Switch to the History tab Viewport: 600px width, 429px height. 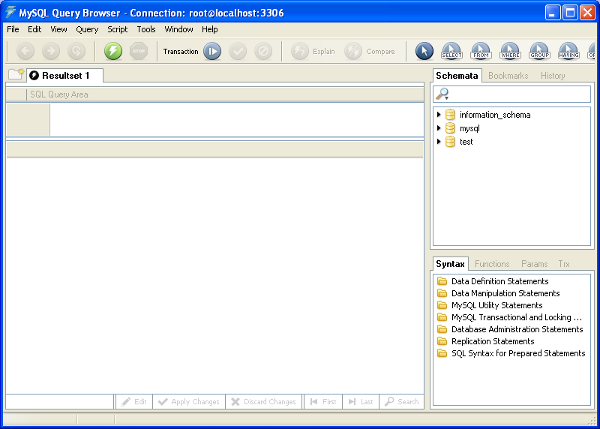[553, 76]
